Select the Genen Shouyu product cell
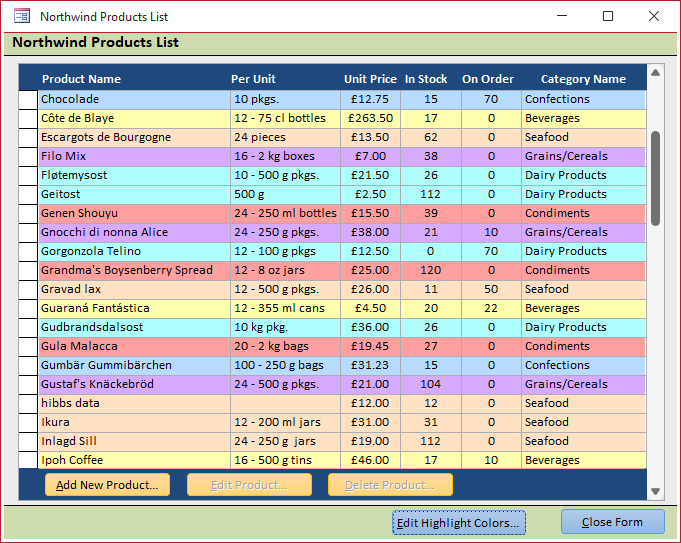 134,214
